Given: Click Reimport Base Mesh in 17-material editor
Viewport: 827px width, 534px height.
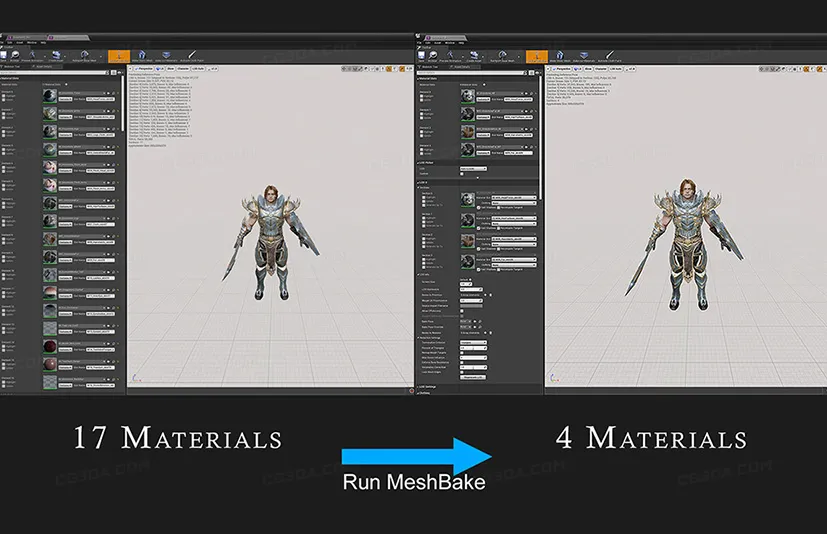Looking at the screenshot, I should [x=84, y=55].
